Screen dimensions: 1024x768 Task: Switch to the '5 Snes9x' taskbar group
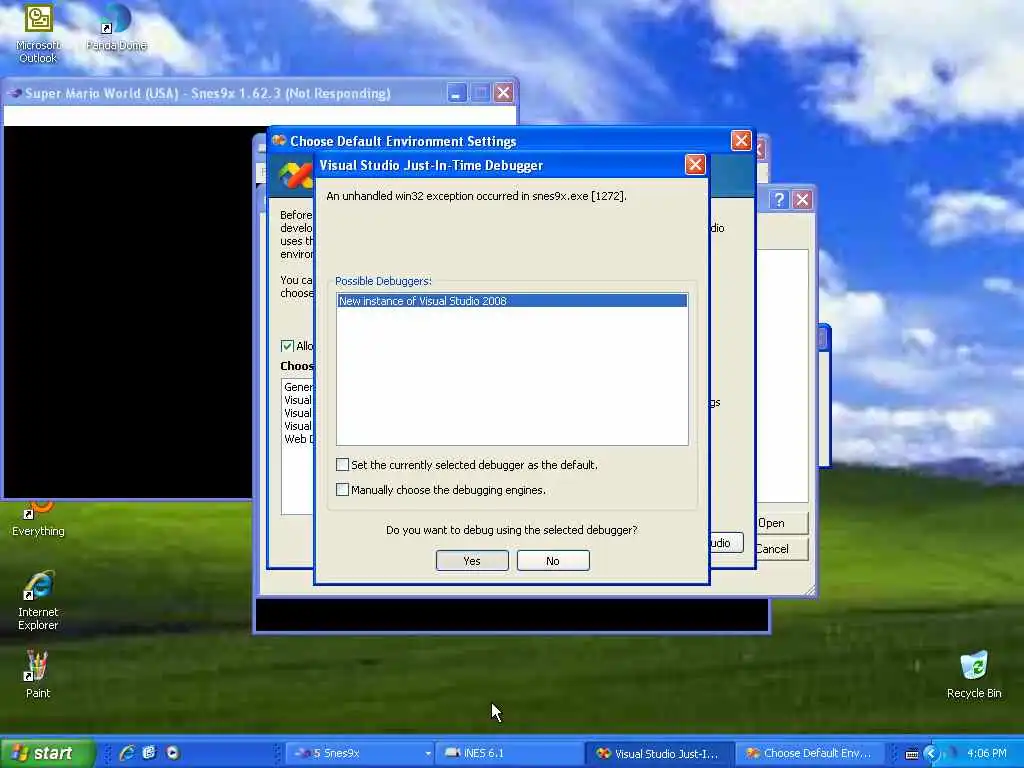360,753
